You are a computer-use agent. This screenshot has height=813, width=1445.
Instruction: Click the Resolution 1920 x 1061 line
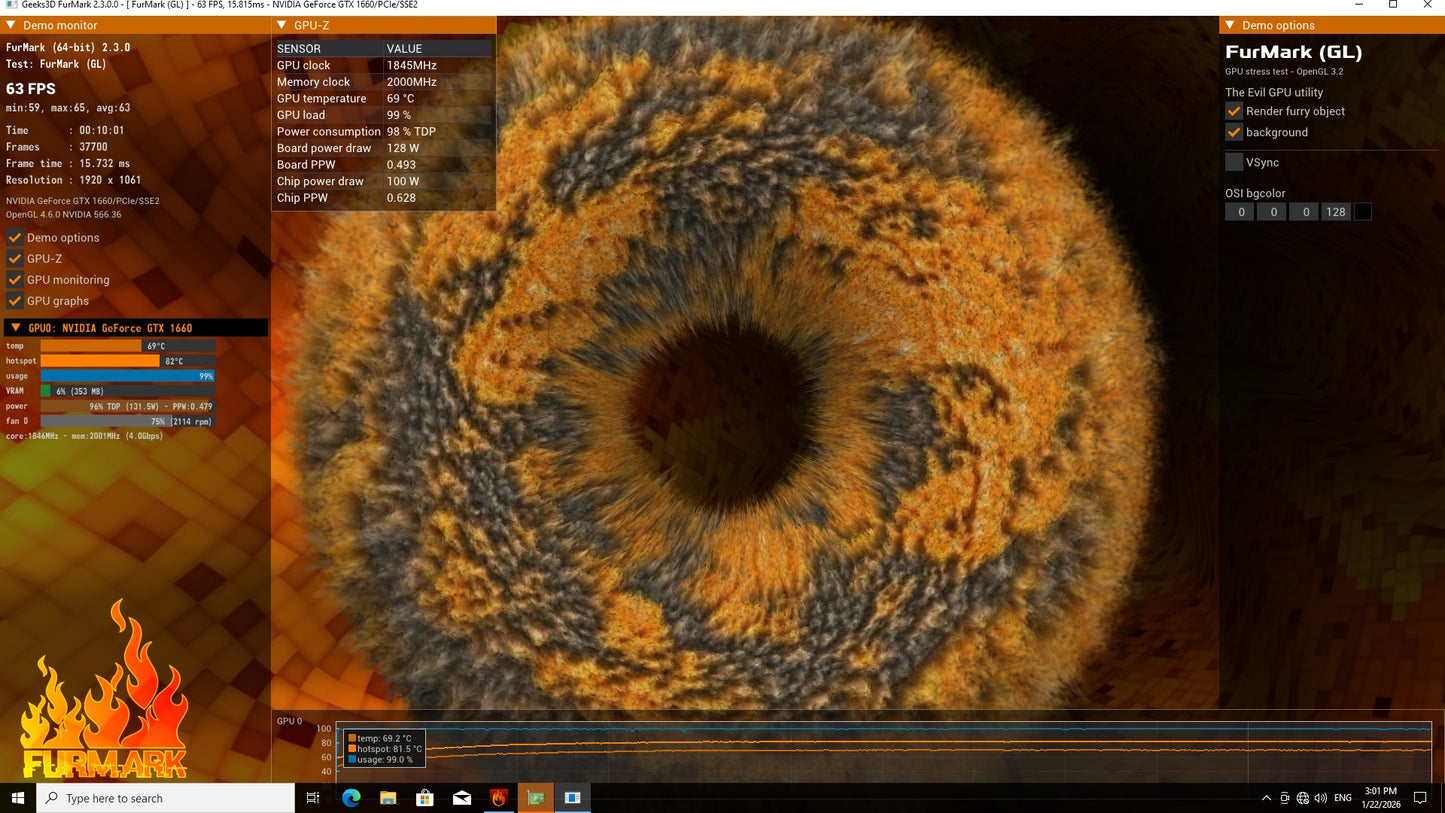[x=74, y=180]
